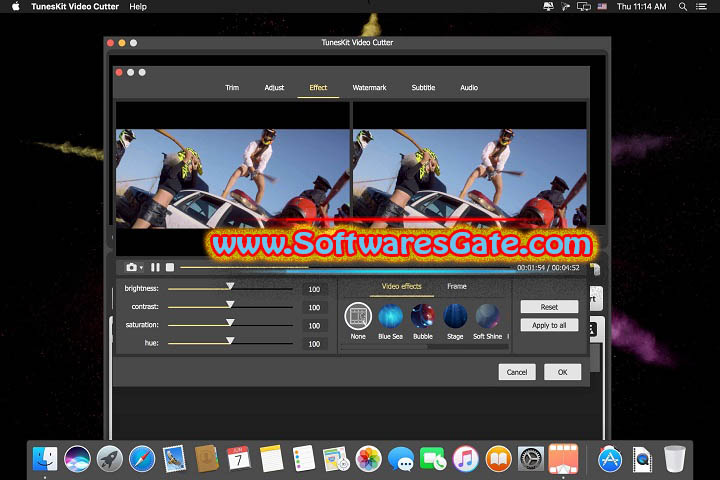The height and width of the screenshot is (480, 720).
Task: Click the contrast value field
Action: pyautogui.click(x=315, y=307)
